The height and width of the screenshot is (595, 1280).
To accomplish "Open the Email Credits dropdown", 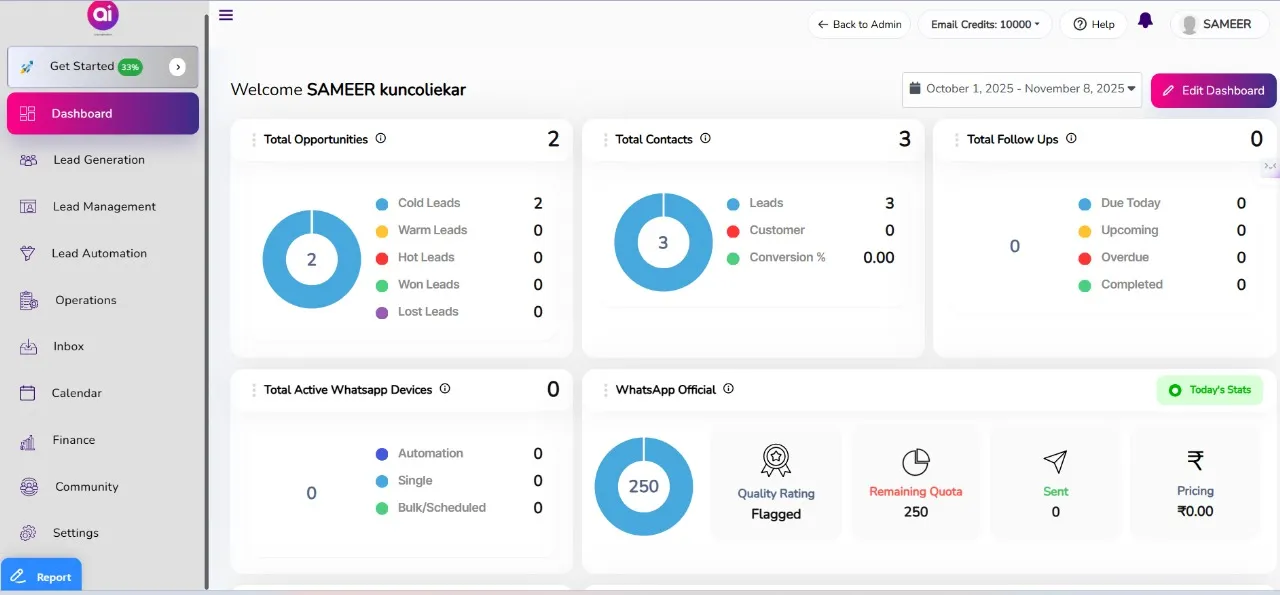I will tap(985, 24).
